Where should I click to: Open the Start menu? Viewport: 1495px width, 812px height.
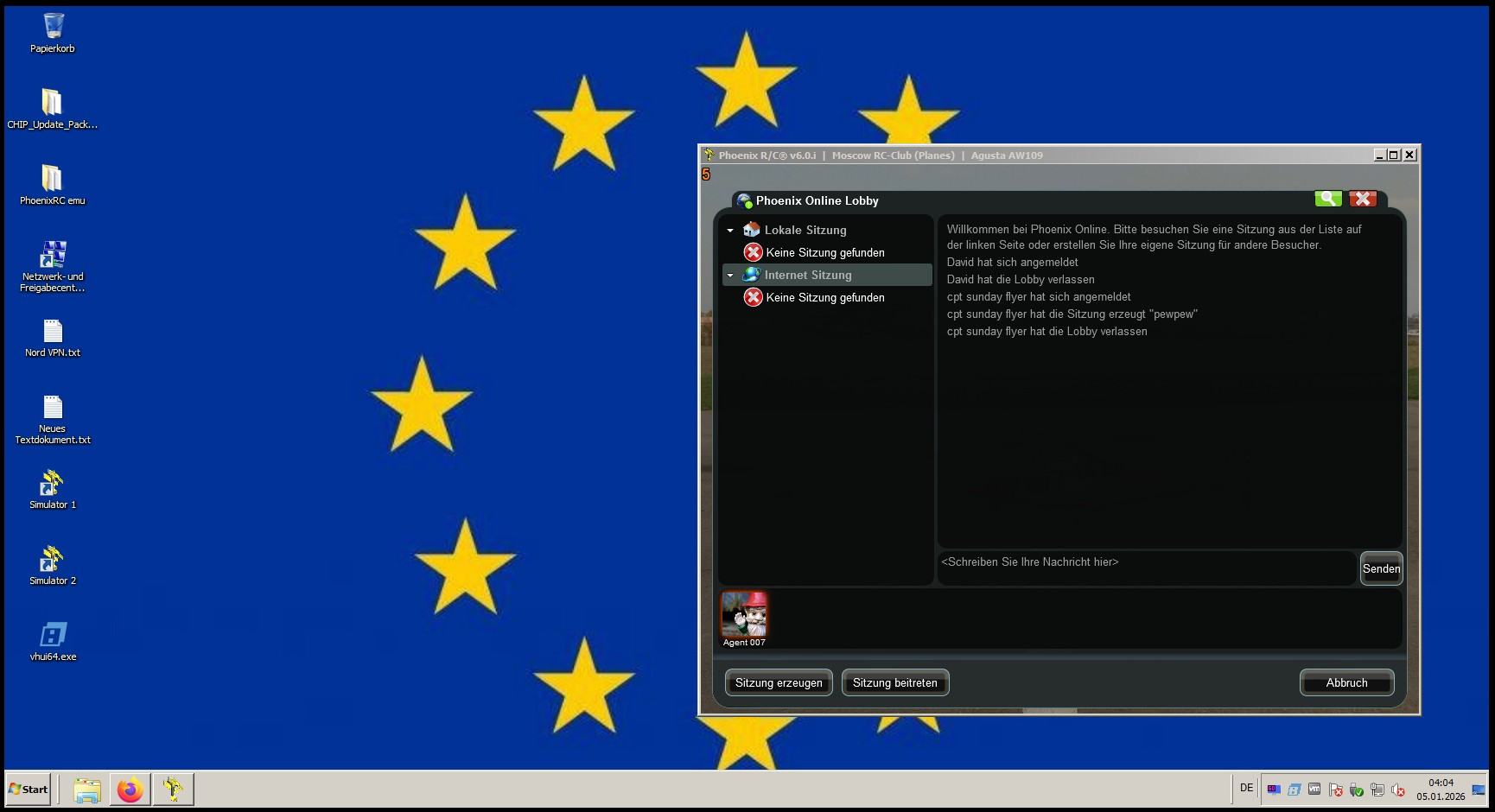click(29, 789)
